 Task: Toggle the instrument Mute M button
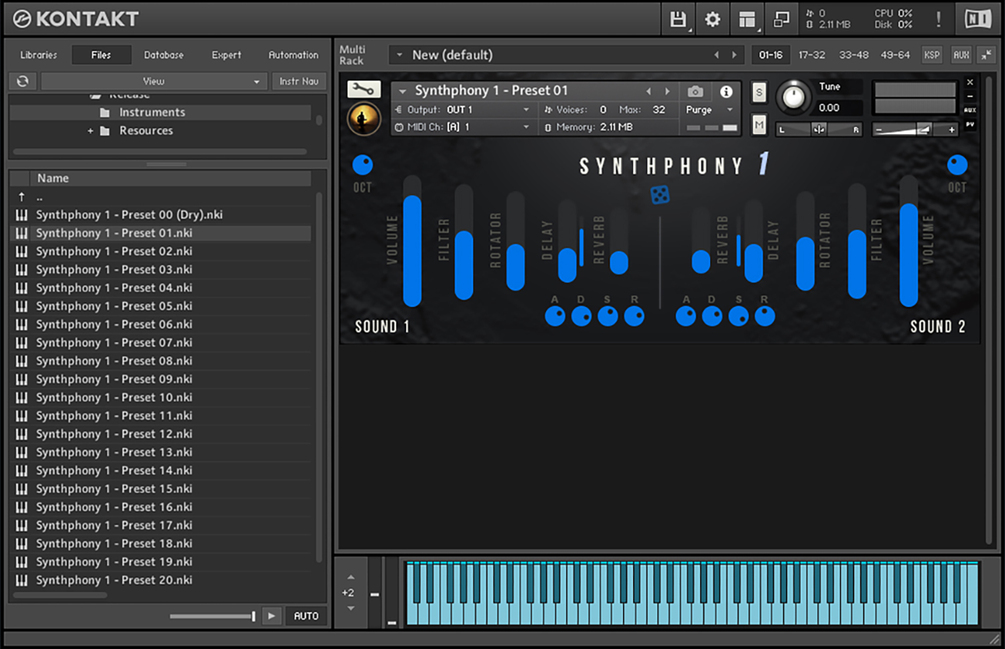click(x=759, y=124)
